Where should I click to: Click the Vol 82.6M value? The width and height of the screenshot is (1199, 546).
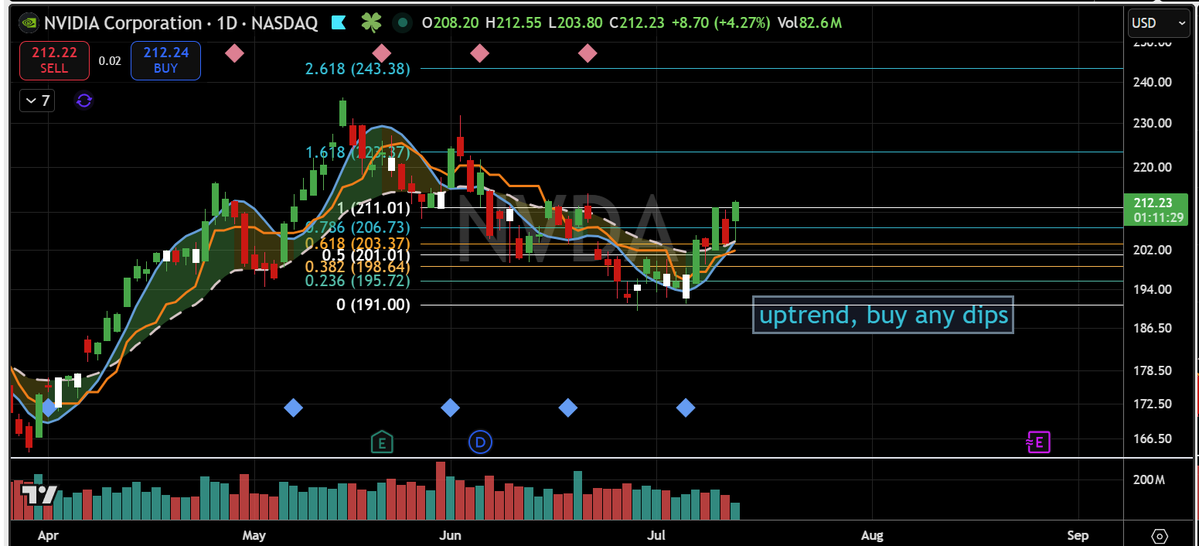[x=810, y=23]
